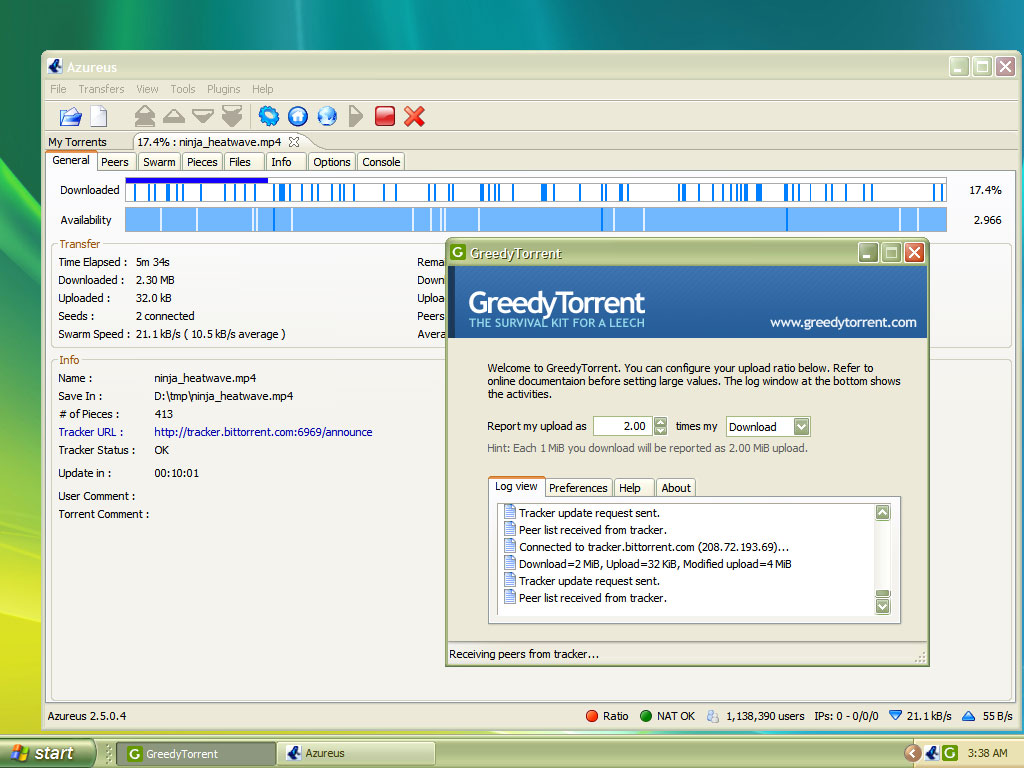Select the Peers tab
Screen dimensions: 1024x768
point(115,162)
